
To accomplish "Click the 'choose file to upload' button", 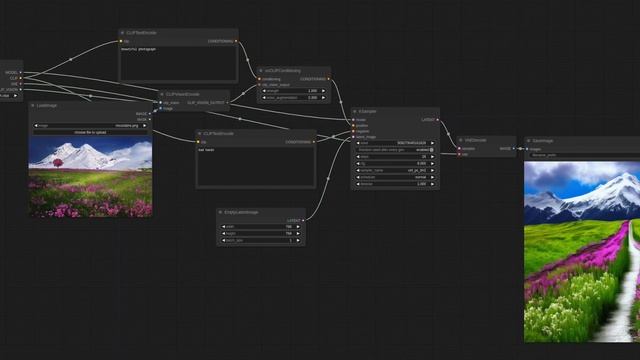I will (90, 132).
